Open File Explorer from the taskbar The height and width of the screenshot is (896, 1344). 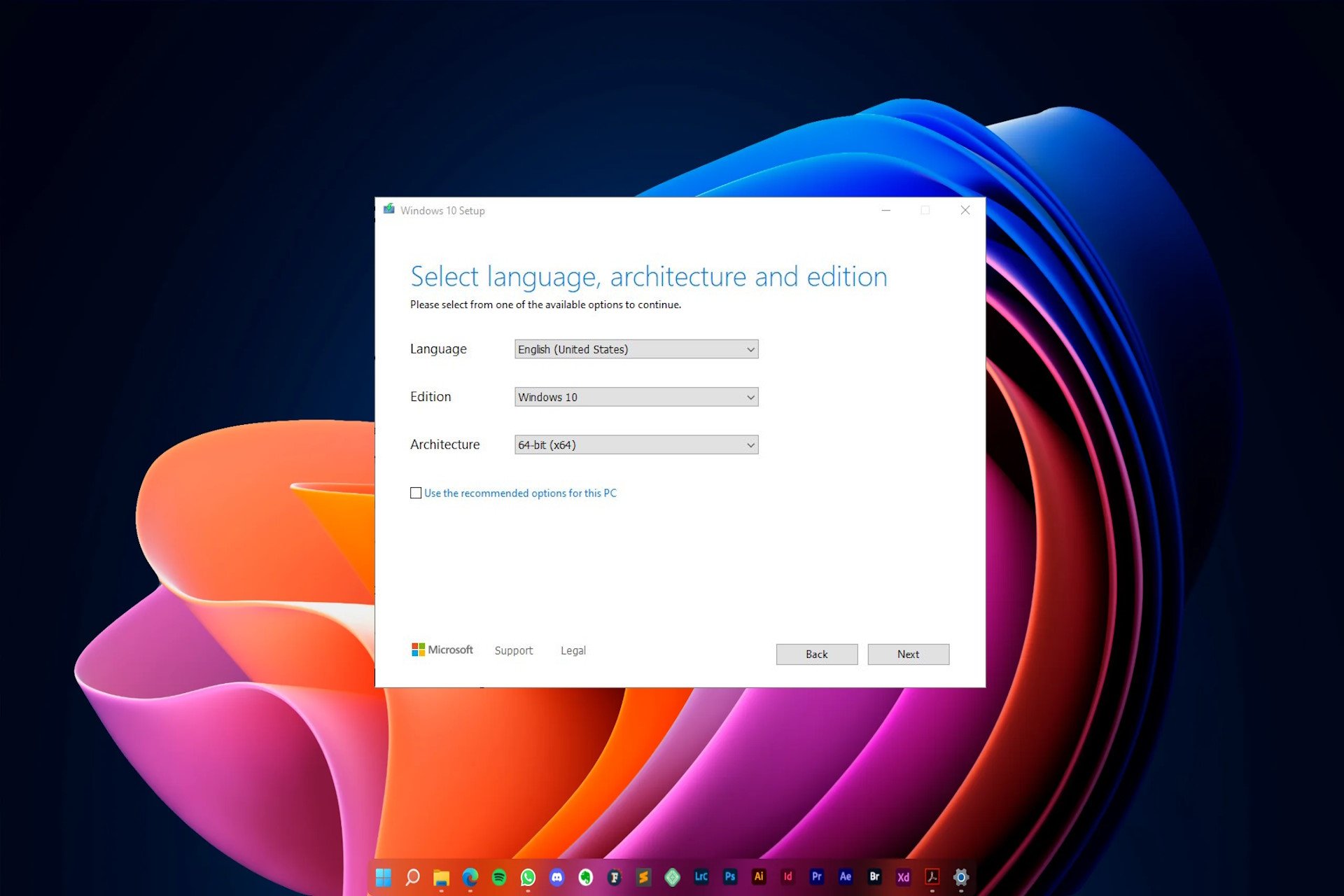coord(441,876)
